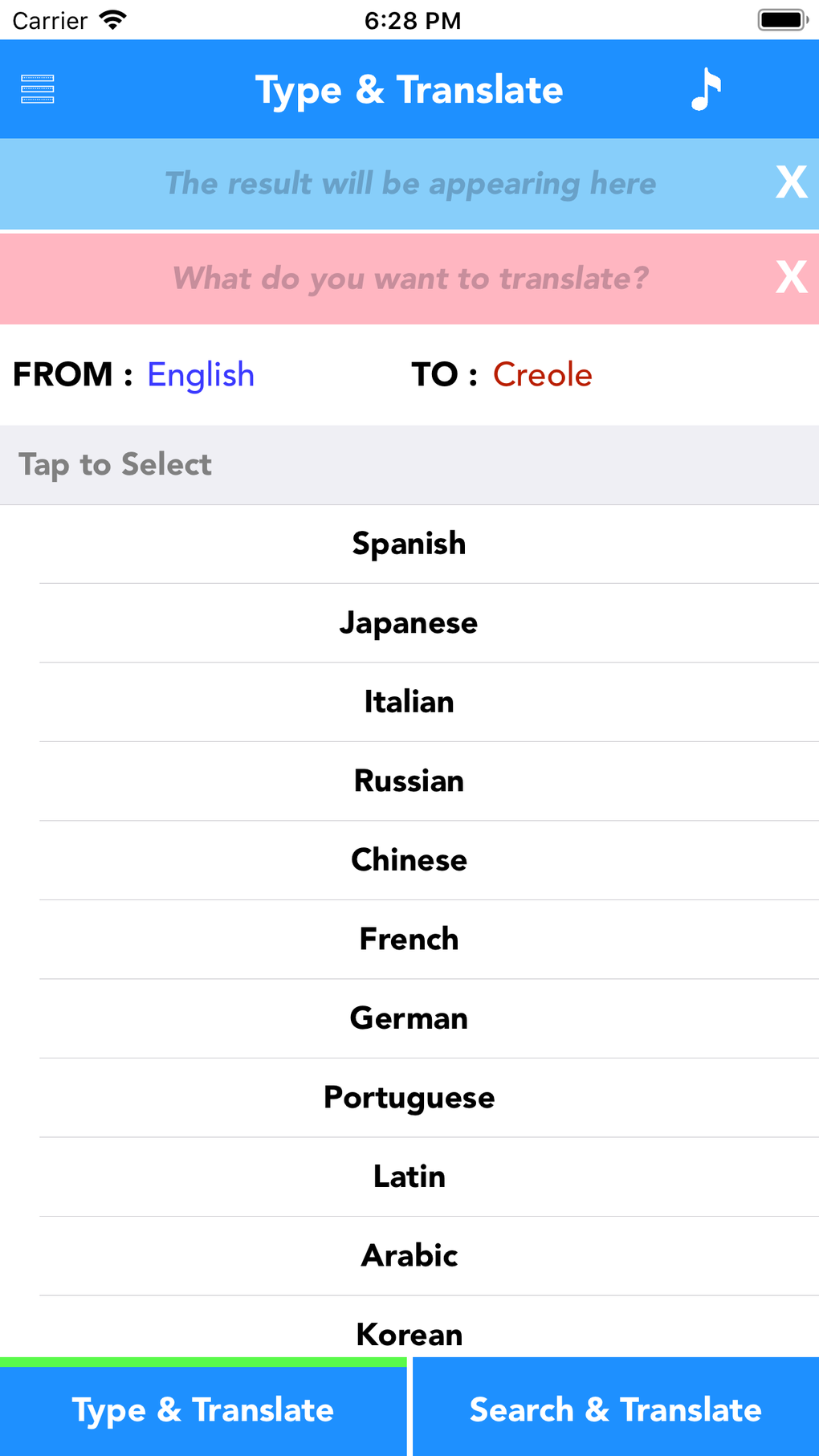Pick Italian from the languages

click(409, 702)
